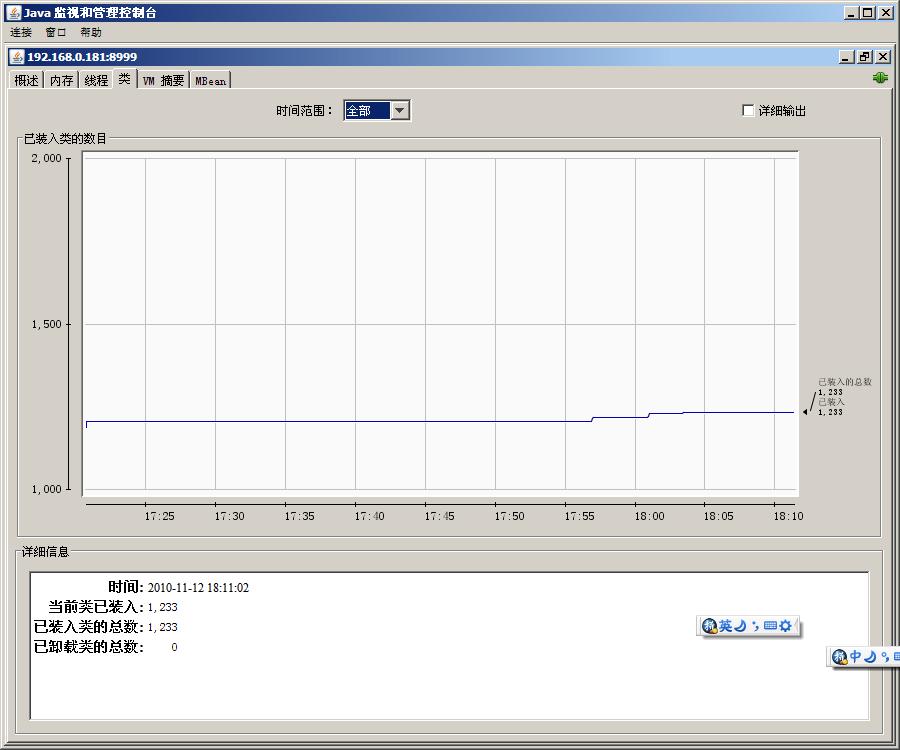The image size is (900, 750).
Task: Switch to the 线程 tab
Action: point(96,80)
